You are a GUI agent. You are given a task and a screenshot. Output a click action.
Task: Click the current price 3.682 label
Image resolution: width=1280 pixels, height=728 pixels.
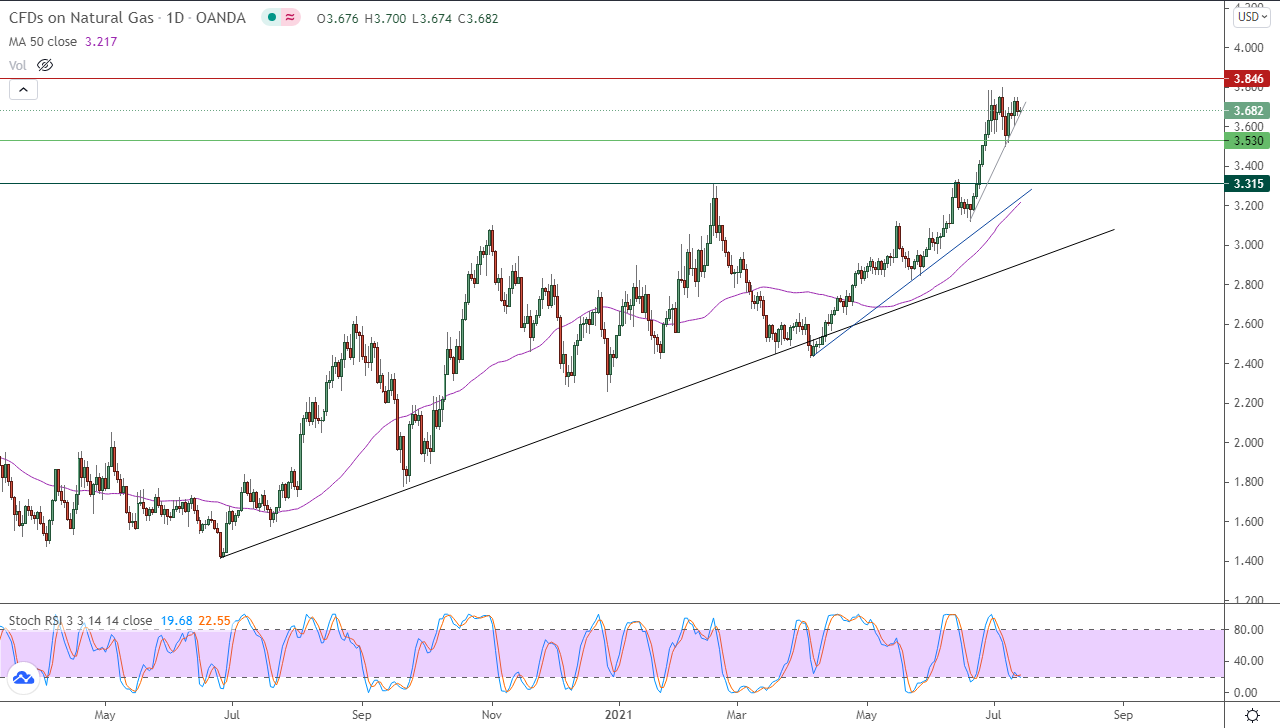tap(1249, 110)
